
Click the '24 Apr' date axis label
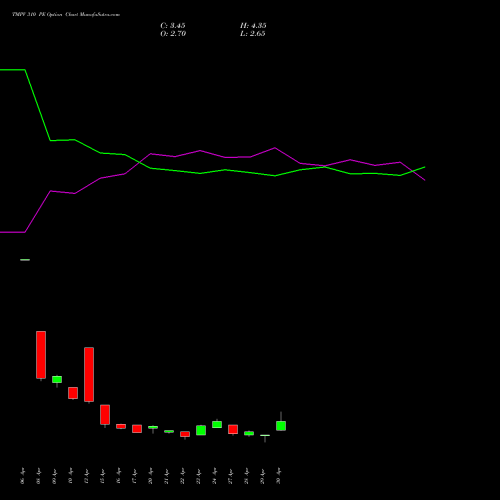point(214,476)
